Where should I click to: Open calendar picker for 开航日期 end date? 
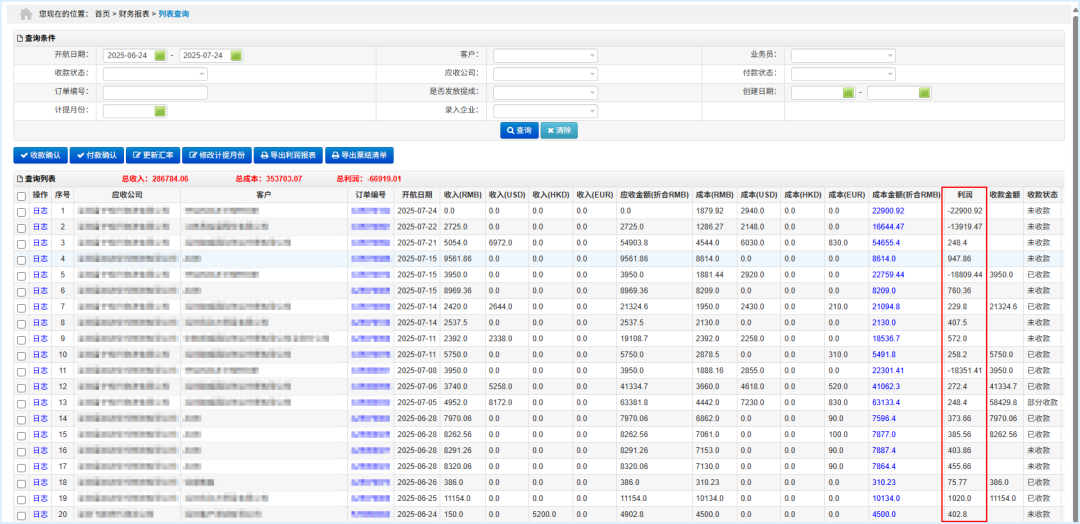pyautogui.click(x=236, y=55)
